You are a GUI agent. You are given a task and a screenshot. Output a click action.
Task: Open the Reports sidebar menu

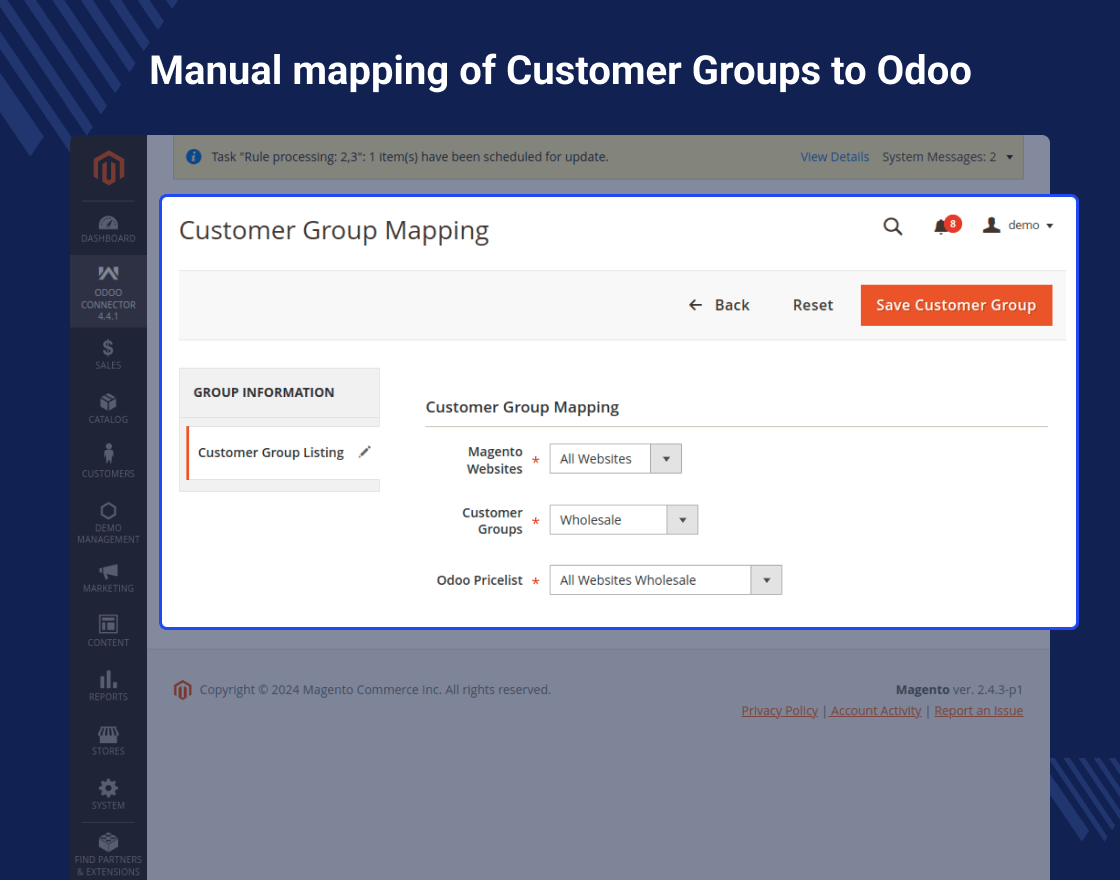(109, 686)
